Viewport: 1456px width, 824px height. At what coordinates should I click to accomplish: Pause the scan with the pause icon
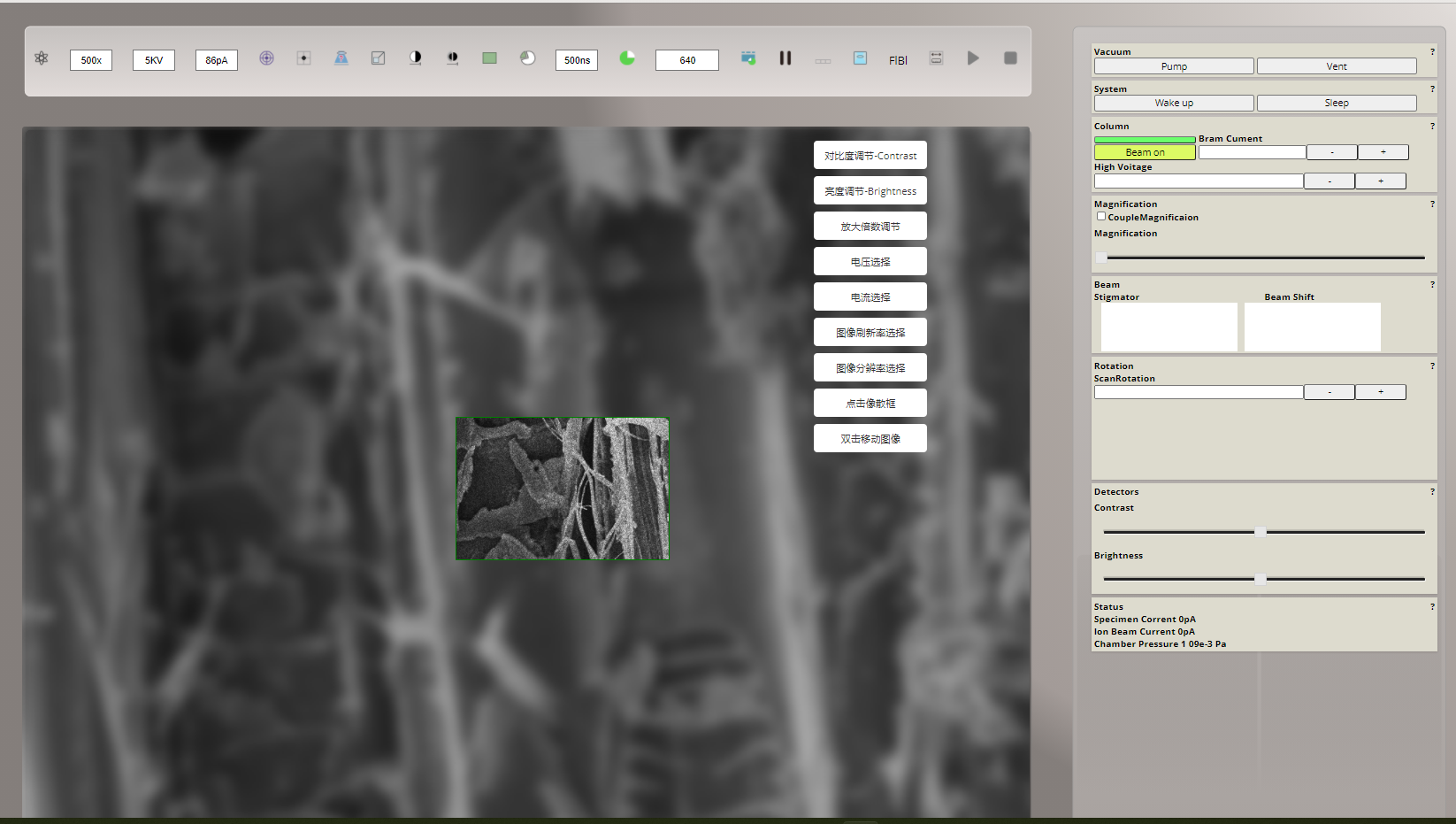(x=785, y=58)
